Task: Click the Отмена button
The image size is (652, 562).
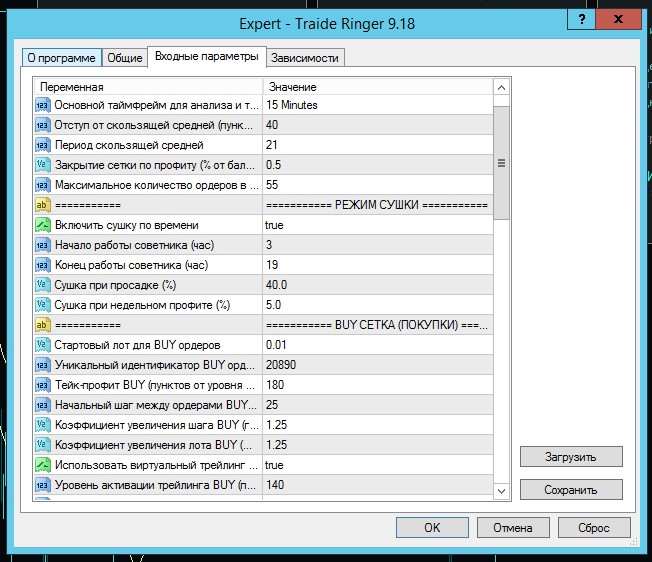Action: (513, 527)
